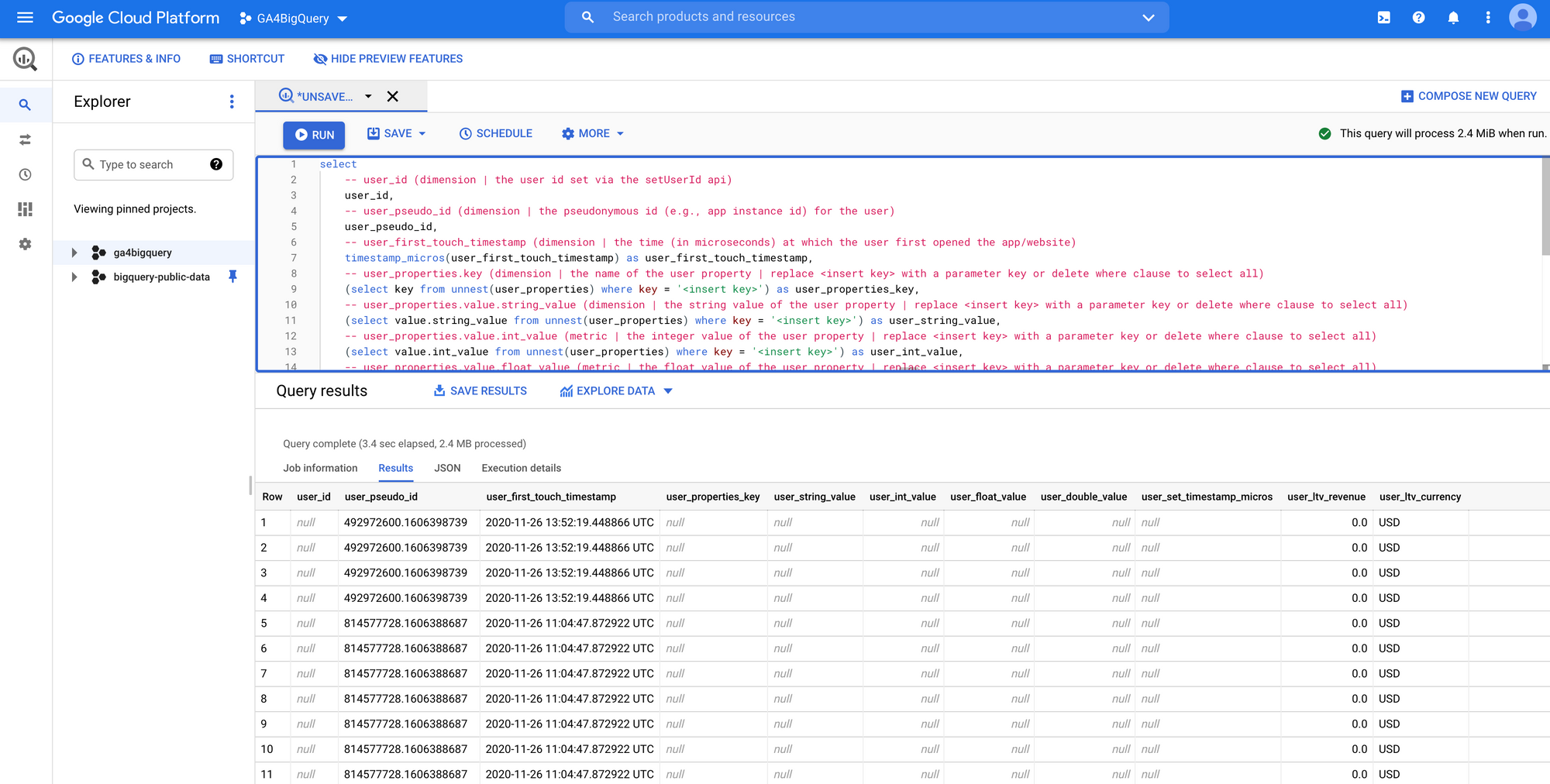Image resolution: width=1550 pixels, height=784 pixels.
Task: Open Explorer panel three-dot menu
Action: [x=232, y=101]
